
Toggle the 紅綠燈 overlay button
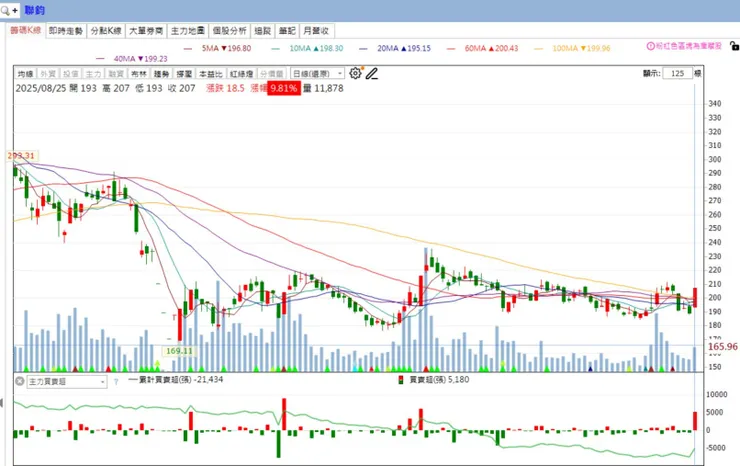pos(242,74)
